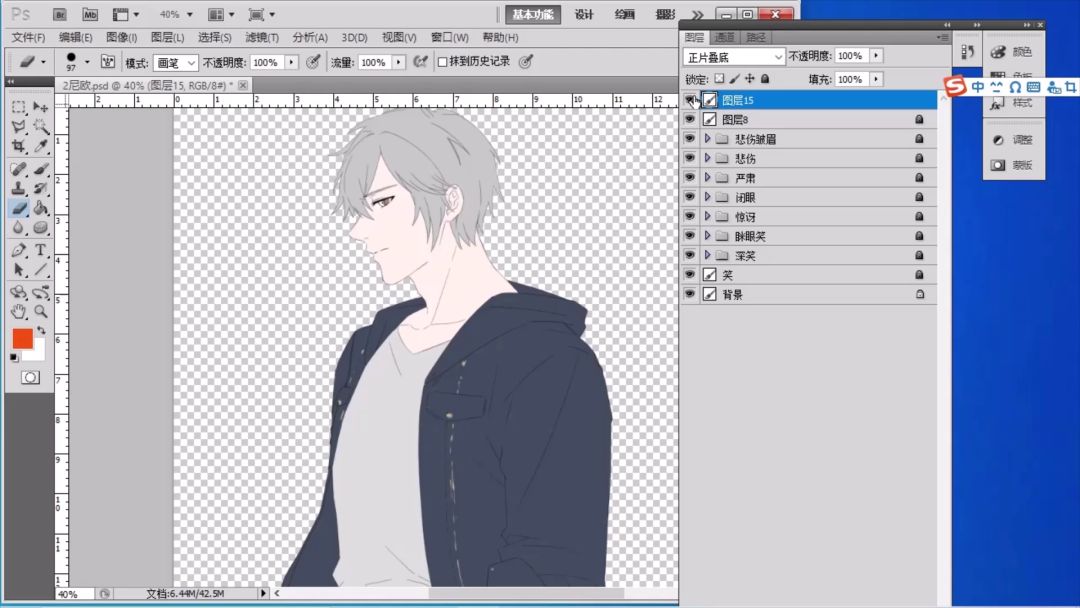This screenshot has height=608, width=1080.
Task: Select the Crop tool
Action: tap(18, 147)
